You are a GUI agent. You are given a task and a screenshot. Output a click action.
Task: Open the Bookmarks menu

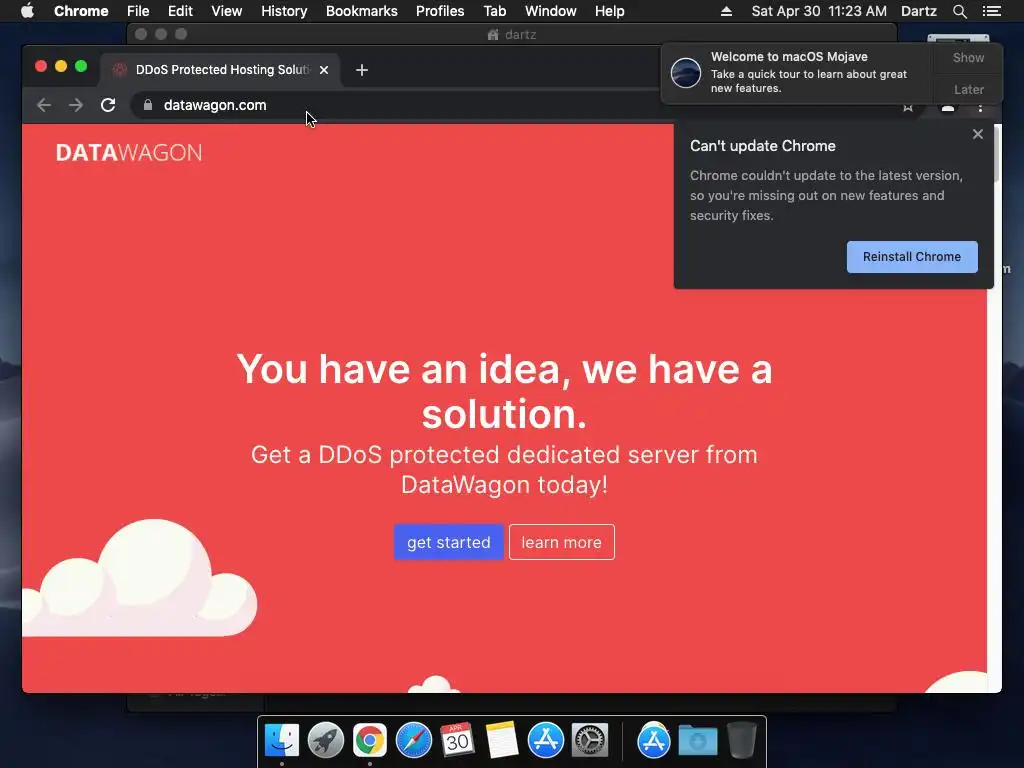[x=361, y=11]
